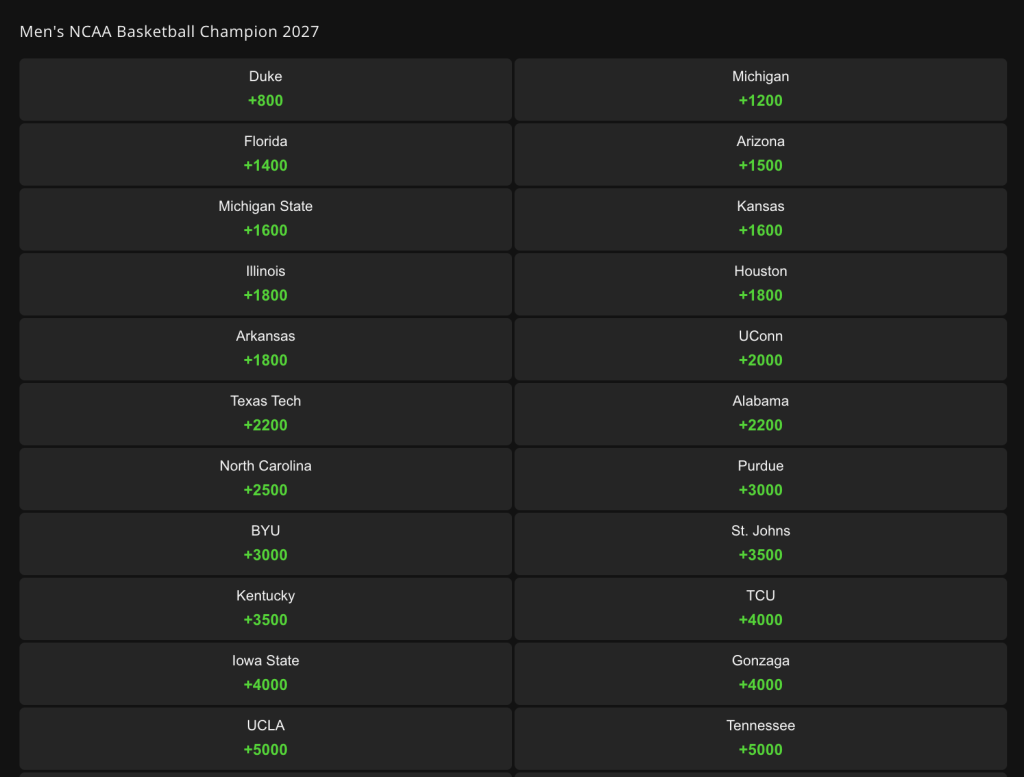Bet on TCU at +4000

[760, 609]
